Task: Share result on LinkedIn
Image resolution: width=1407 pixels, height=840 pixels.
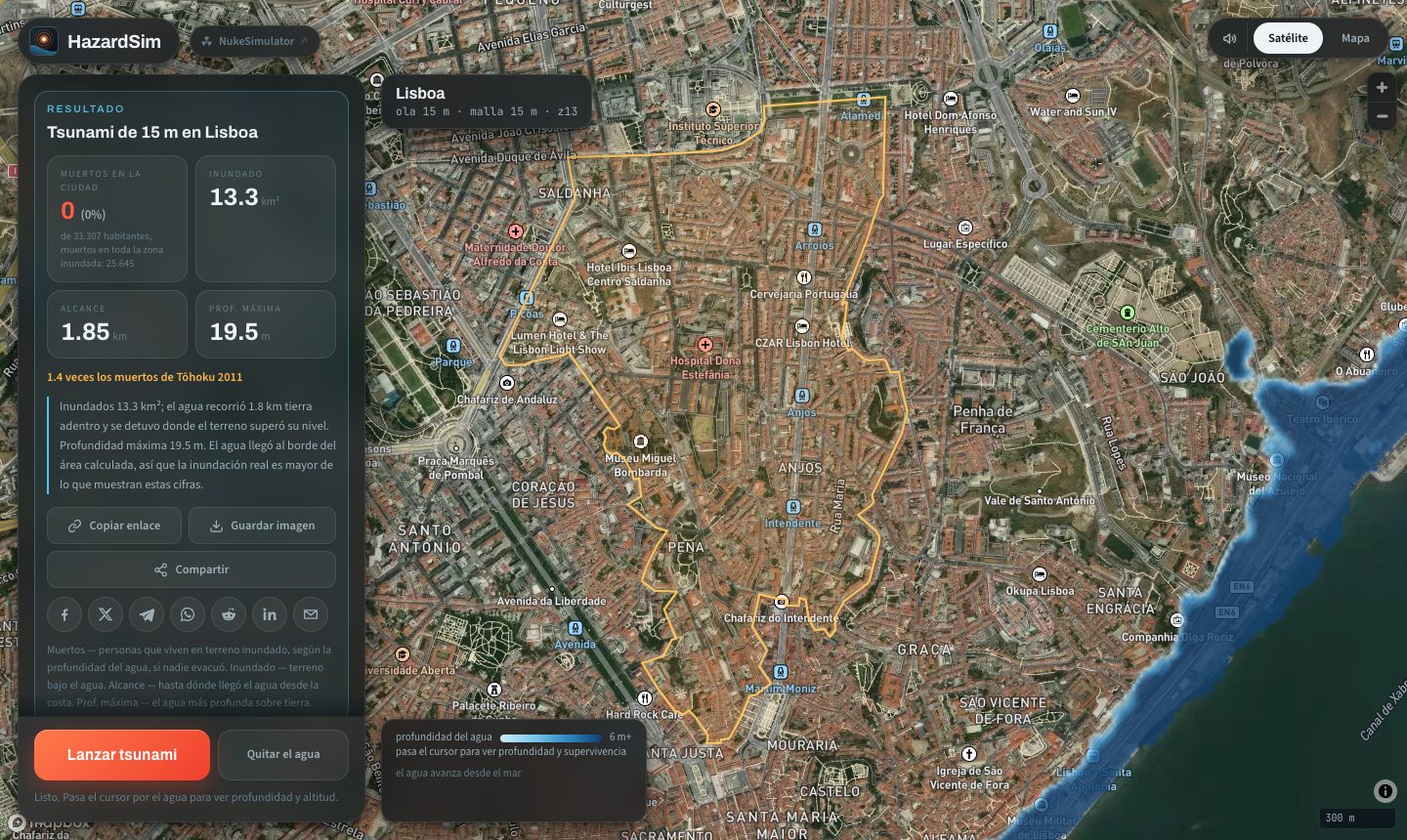Action: tap(270, 614)
